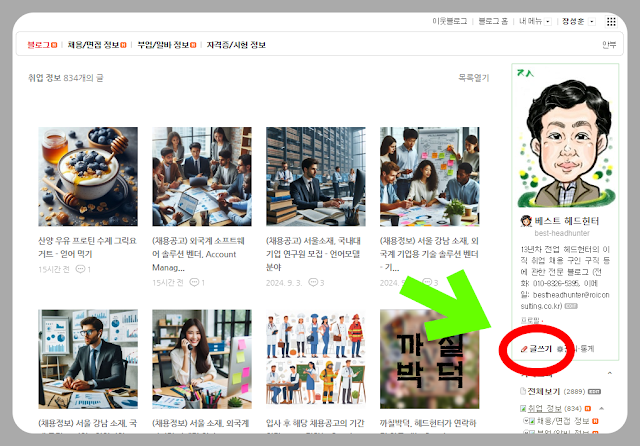Open the 장성훈 account dropdown arrow
Screen dimensions: 640x446
(x=591, y=22)
